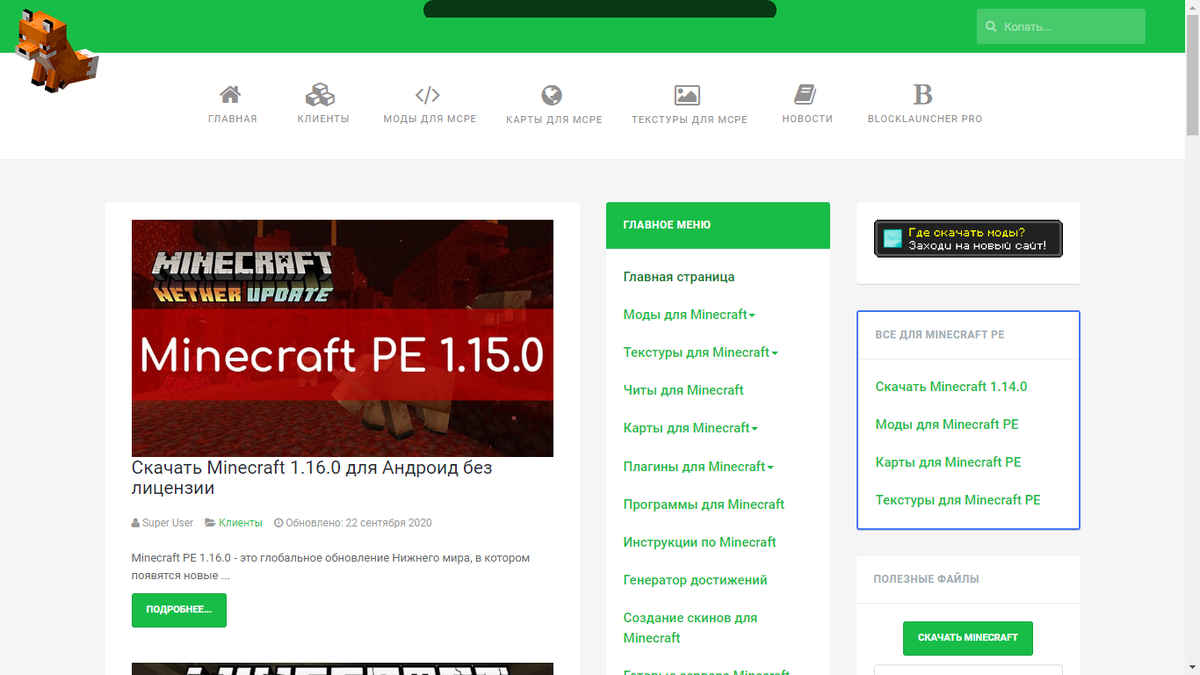Open Карты для Minecraft PE sidebar link
Image resolution: width=1200 pixels, height=675 pixels.
click(x=948, y=462)
